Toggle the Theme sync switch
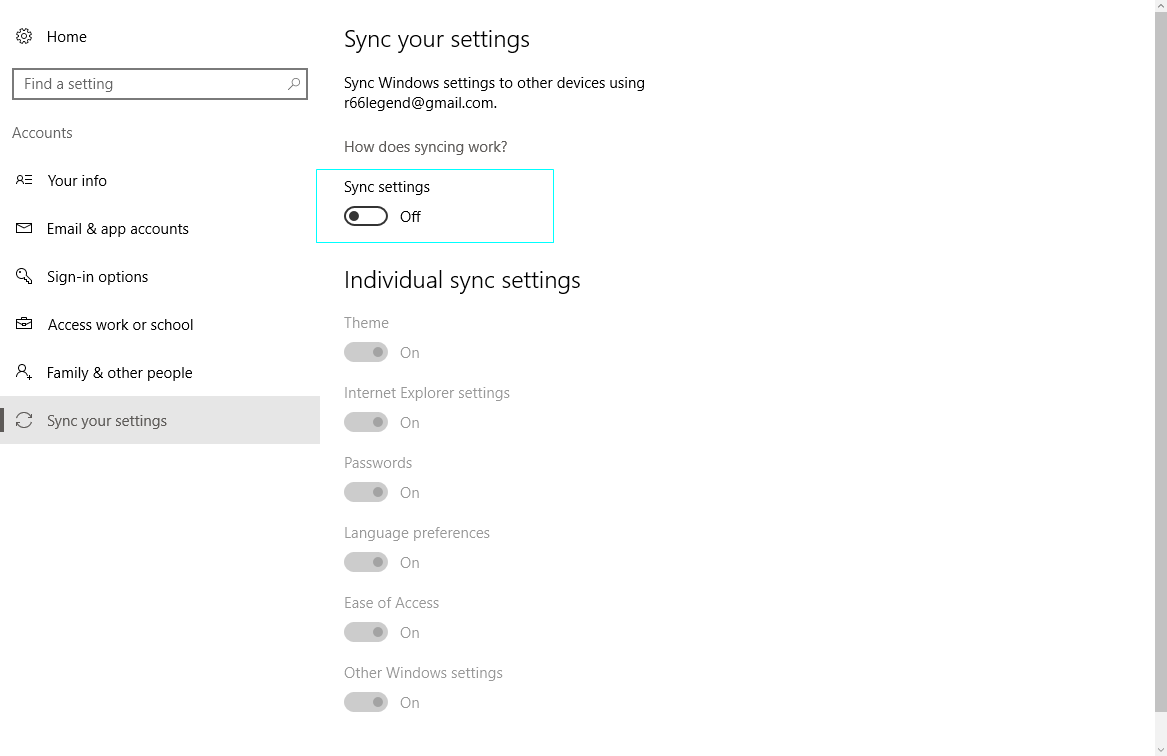 (x=365, y=352)
